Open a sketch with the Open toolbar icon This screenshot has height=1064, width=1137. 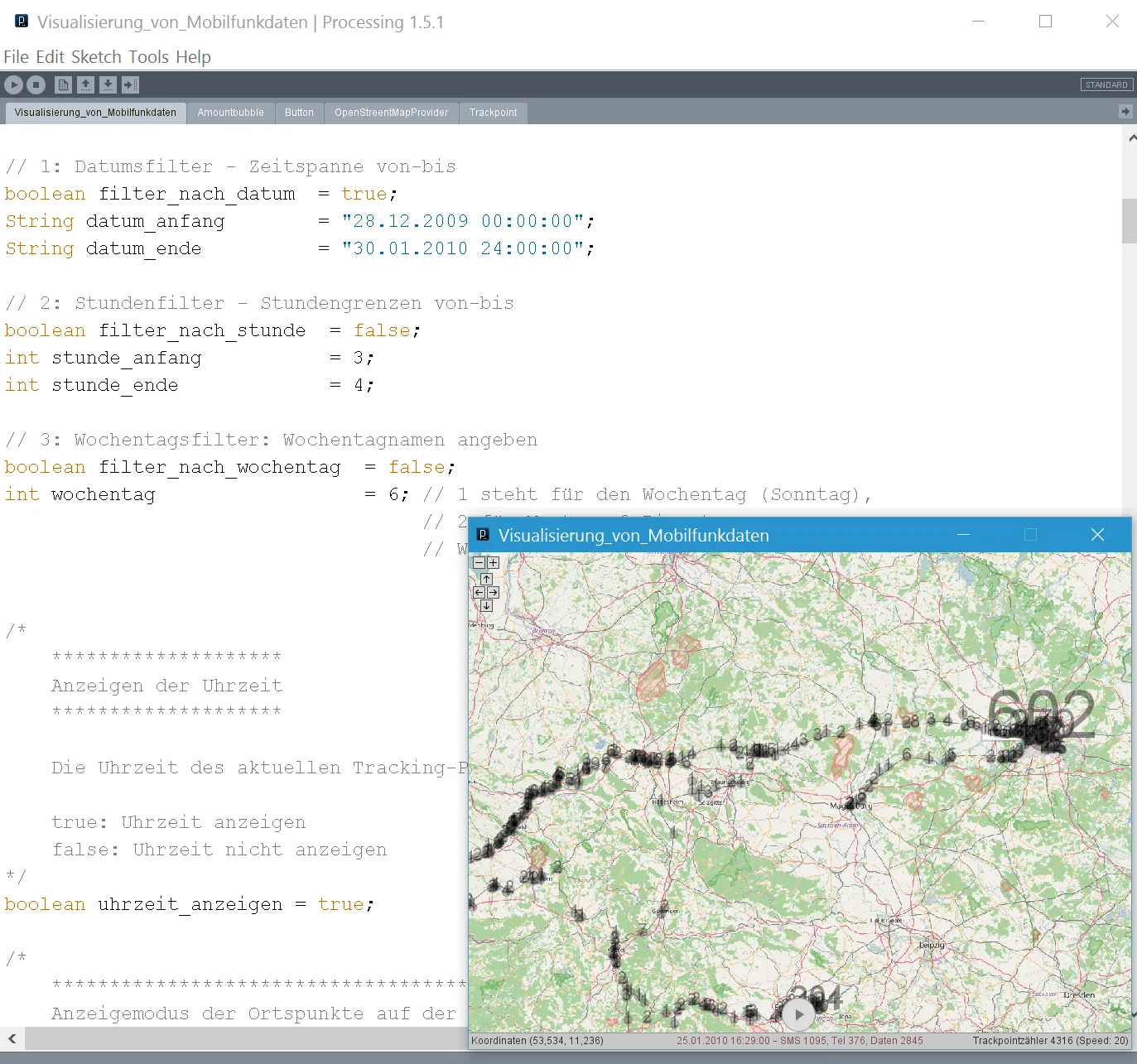[85, 84]
